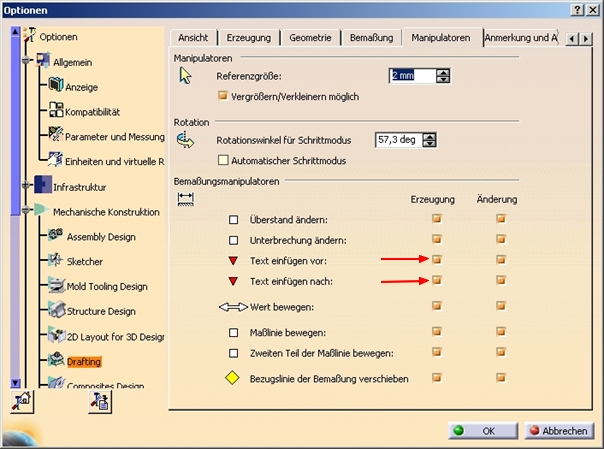604x449 pixels.
Task: Collapse the Allgemein tree node
Action: (x=26, y=60)
